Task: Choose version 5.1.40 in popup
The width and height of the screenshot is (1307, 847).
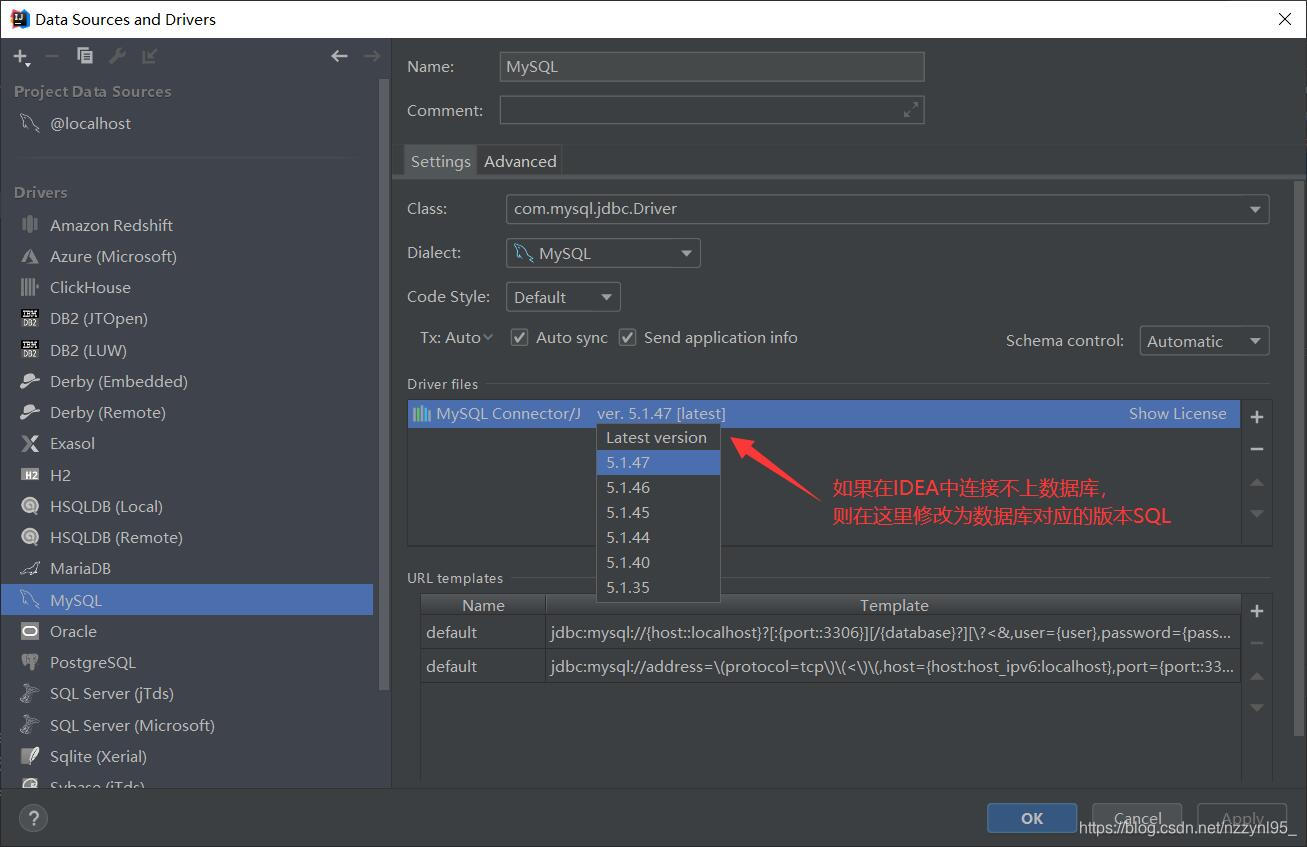Action: point(658,563)
